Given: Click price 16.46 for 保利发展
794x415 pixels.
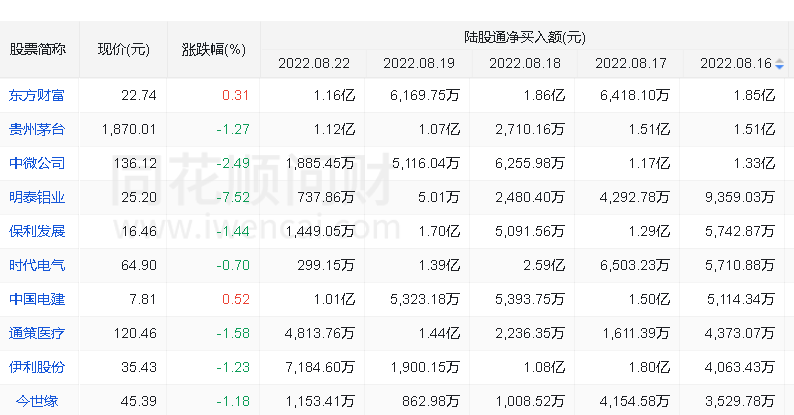Looking at the screenshot, I should [139, 231].
